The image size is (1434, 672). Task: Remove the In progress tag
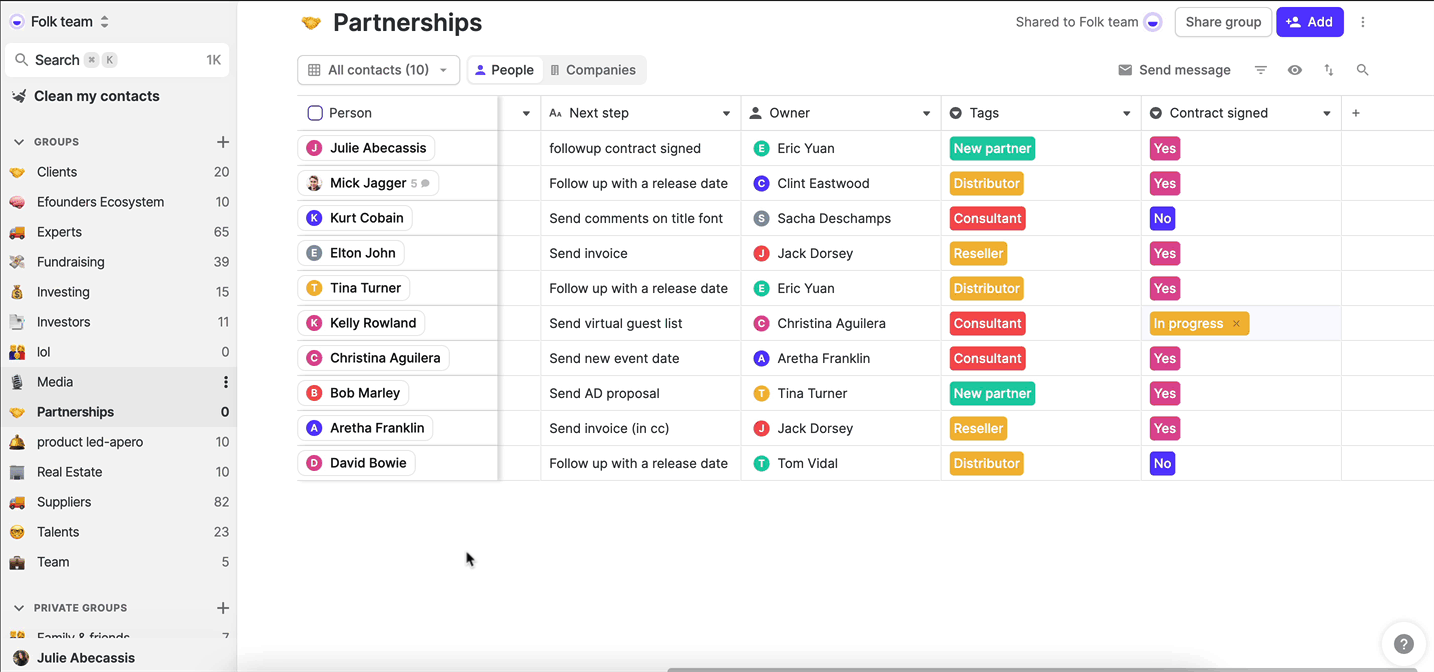point(1237,324)
